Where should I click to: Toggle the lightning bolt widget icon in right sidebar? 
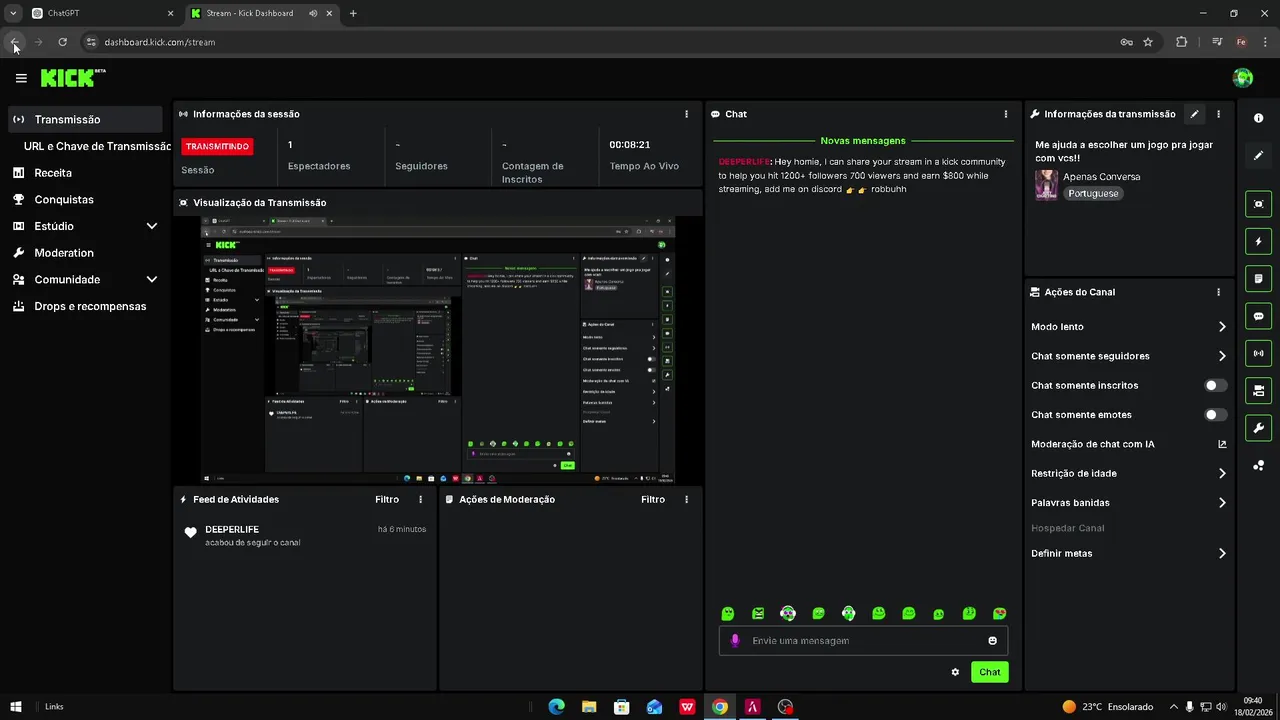coord(1258,241)
